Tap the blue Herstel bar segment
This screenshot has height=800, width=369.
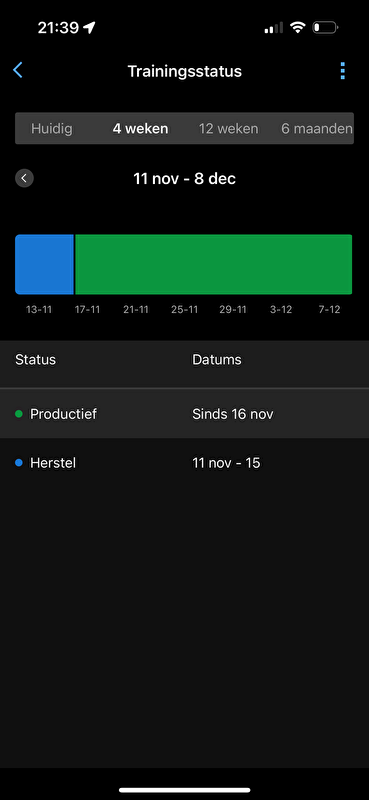click(x=44, y=264)
